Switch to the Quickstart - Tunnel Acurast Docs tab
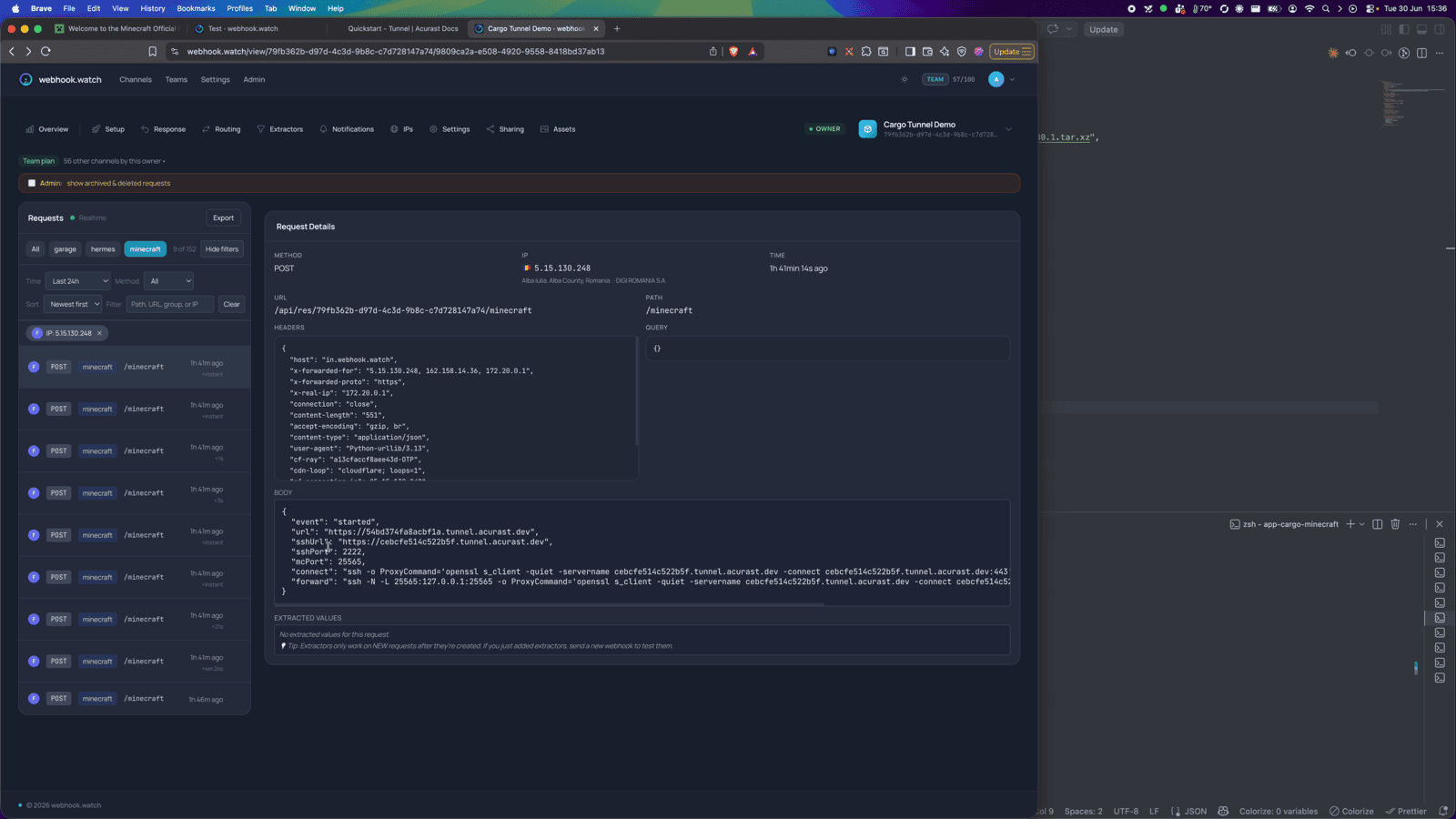The width and height of the screenshot is (1456, 819). 403,28
